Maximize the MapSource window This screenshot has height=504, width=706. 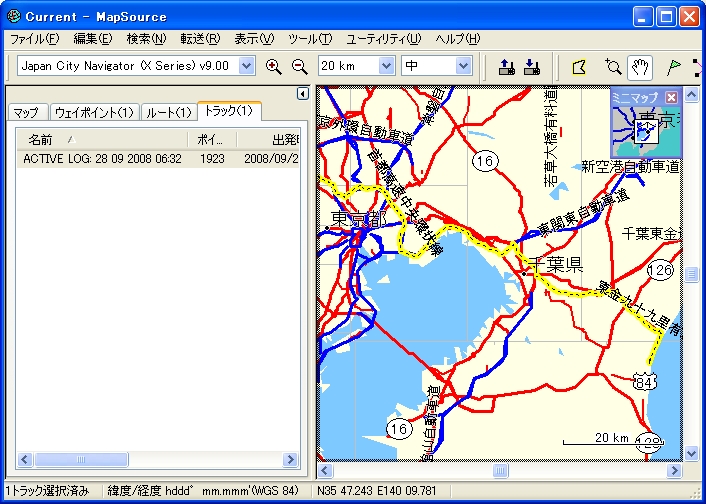[x=666, y=17]
